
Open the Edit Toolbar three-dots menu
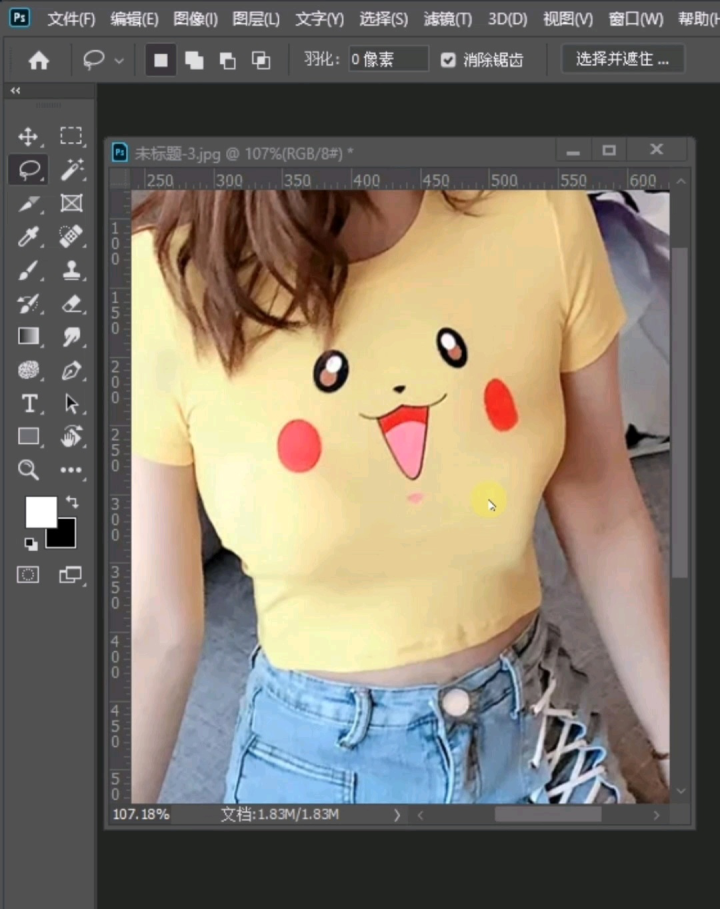[71, 470]
